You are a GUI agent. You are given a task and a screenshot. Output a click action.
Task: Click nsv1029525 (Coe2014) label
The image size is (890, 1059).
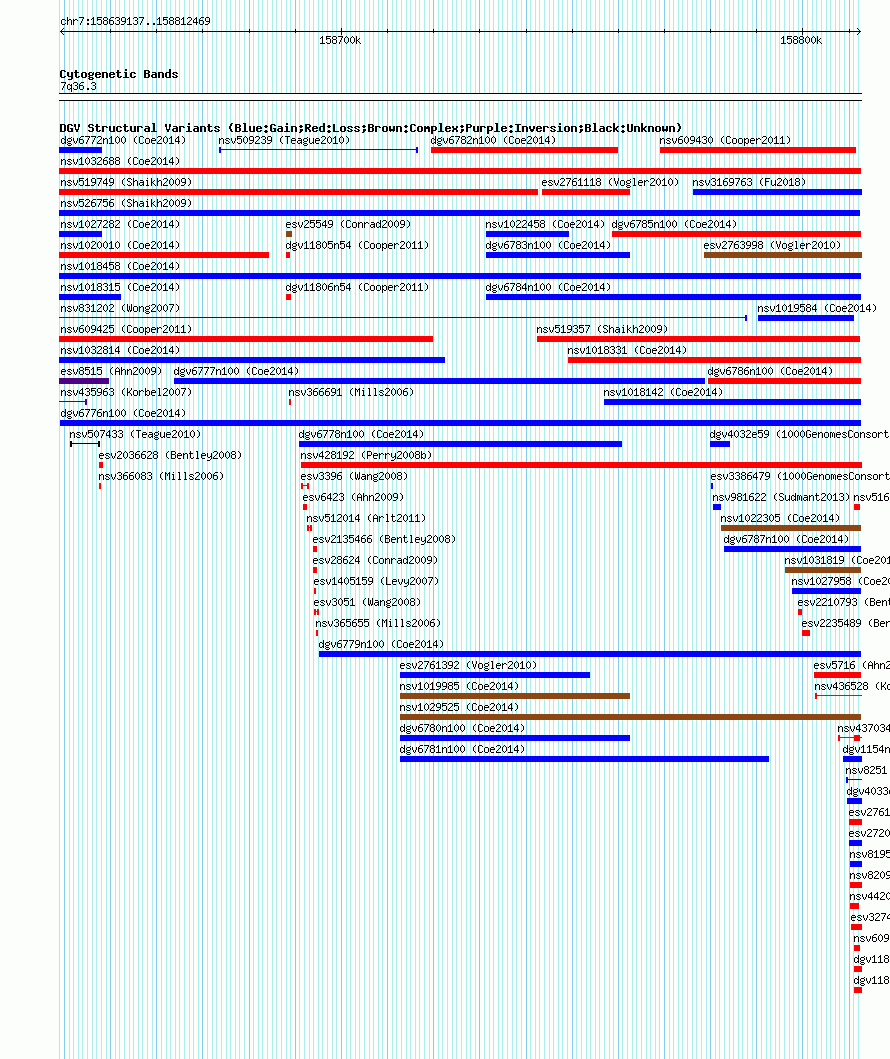459,706
